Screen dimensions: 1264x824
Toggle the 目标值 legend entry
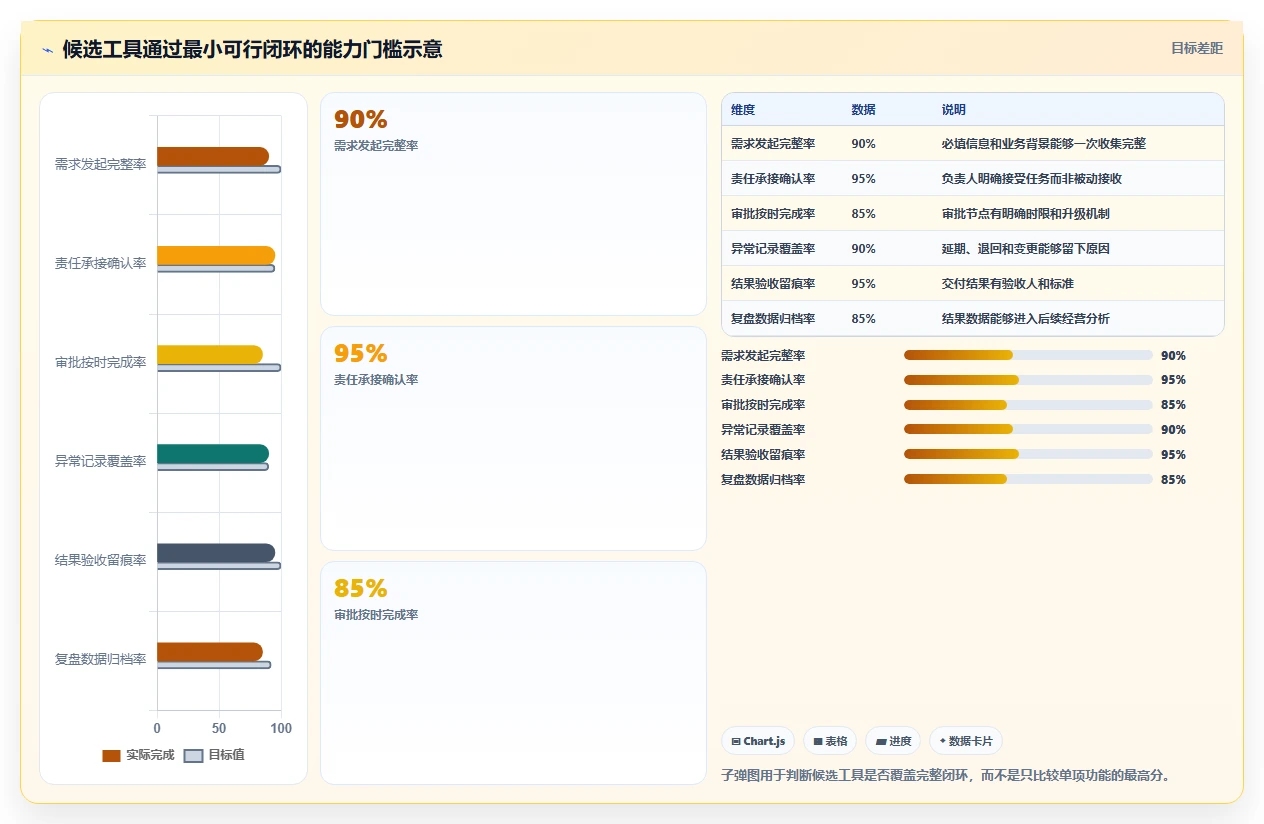pos(214,755)
